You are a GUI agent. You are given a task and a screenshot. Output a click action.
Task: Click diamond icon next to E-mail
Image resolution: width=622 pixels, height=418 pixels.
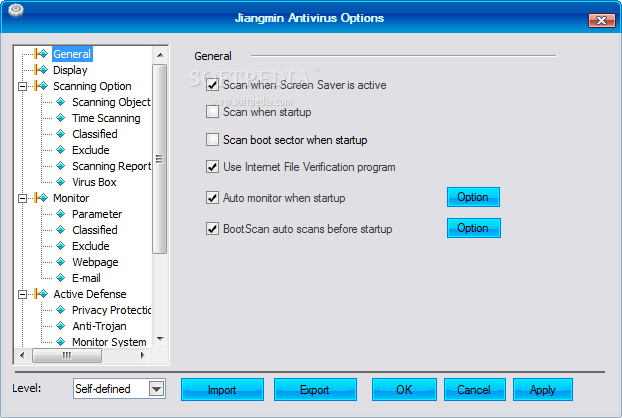point(60,278)
